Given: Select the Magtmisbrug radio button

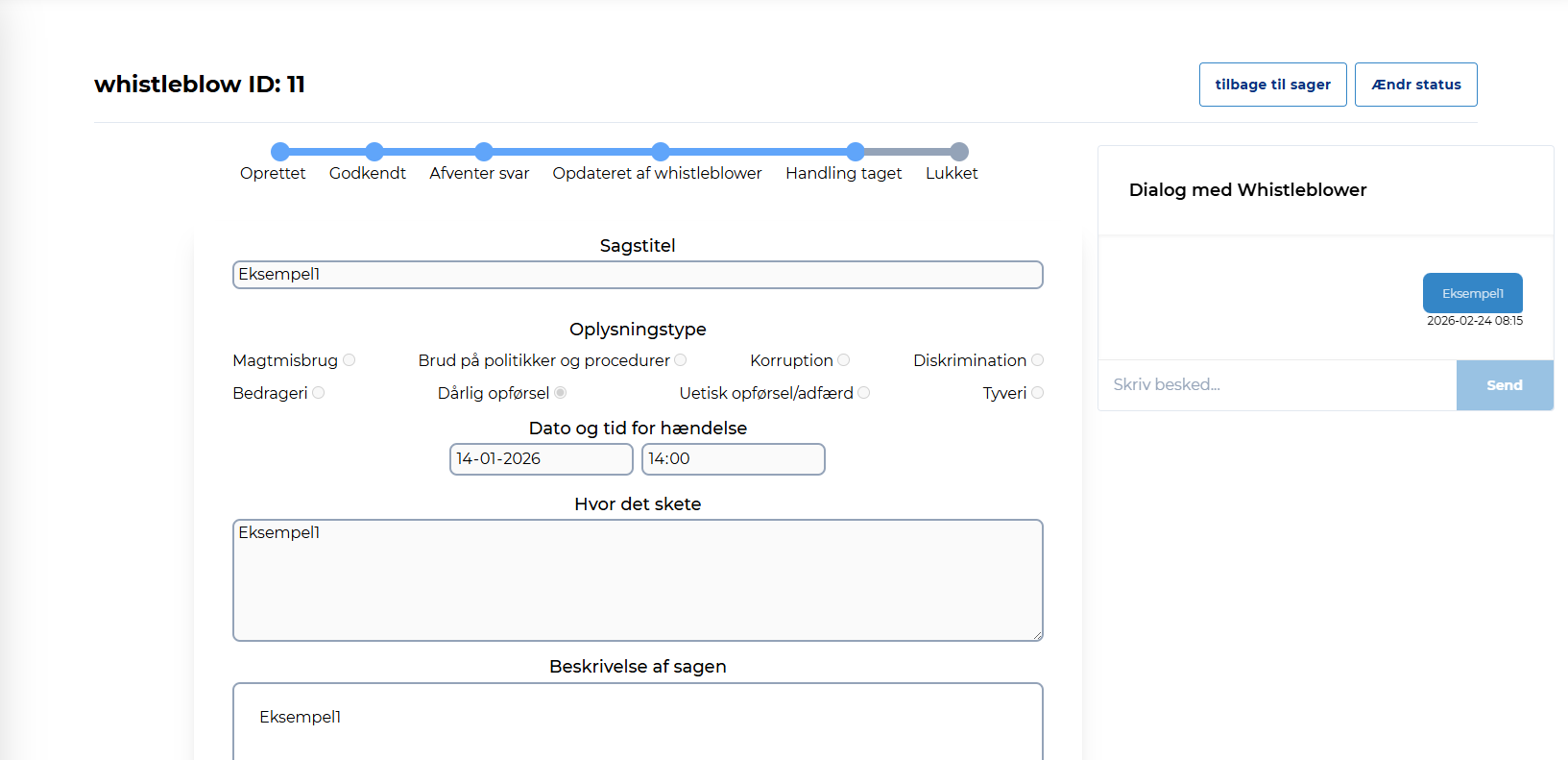Looking at the screenshot, I should pos(350,360).
